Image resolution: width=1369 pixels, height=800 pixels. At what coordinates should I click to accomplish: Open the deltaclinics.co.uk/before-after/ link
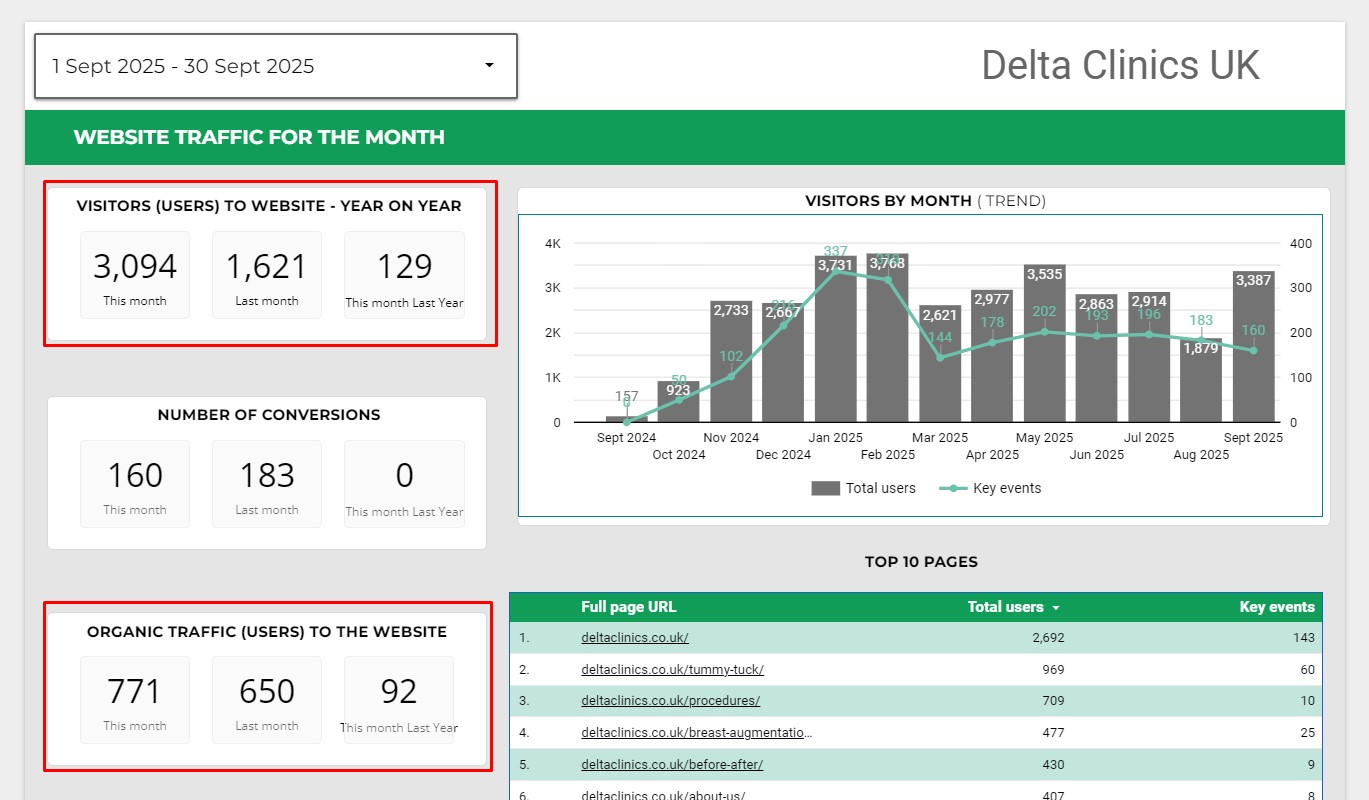(x=671, y=765)
